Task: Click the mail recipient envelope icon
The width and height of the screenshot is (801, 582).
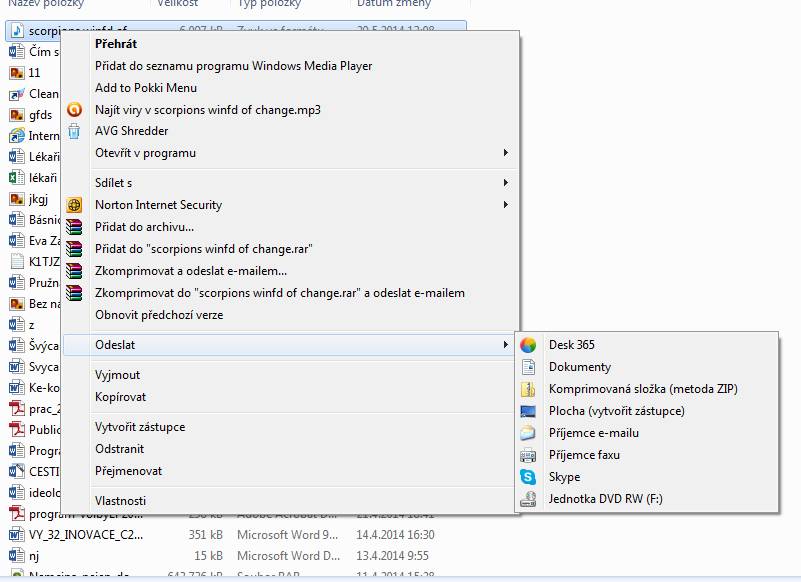Action: (x=528, y=433)
